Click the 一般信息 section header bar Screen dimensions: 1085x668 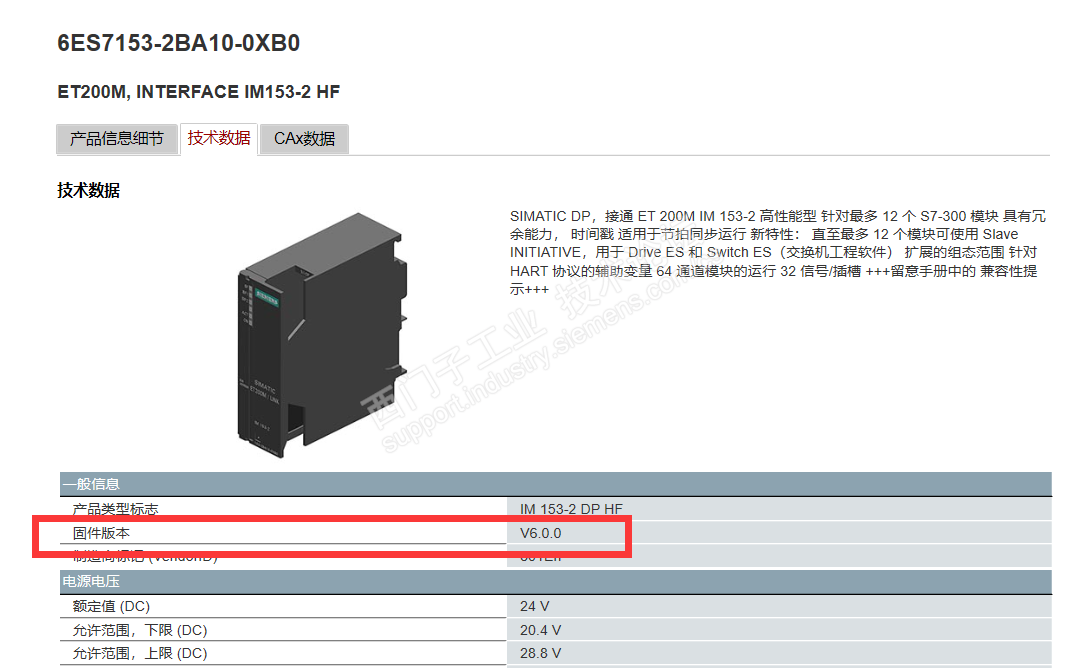pos(556,484)
